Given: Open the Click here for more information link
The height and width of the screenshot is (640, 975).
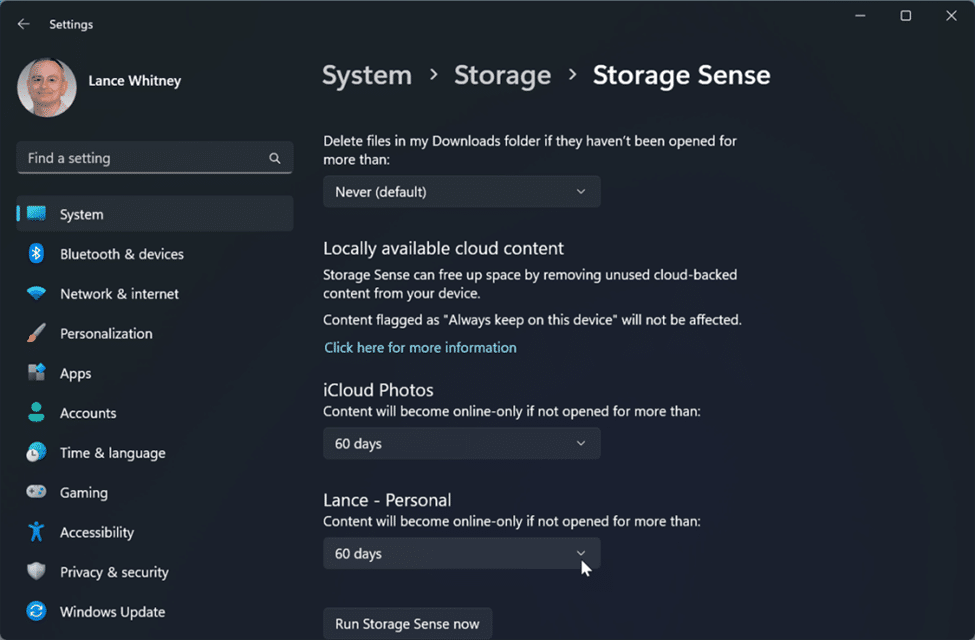Looking at the screenshot, I should 420,348.
